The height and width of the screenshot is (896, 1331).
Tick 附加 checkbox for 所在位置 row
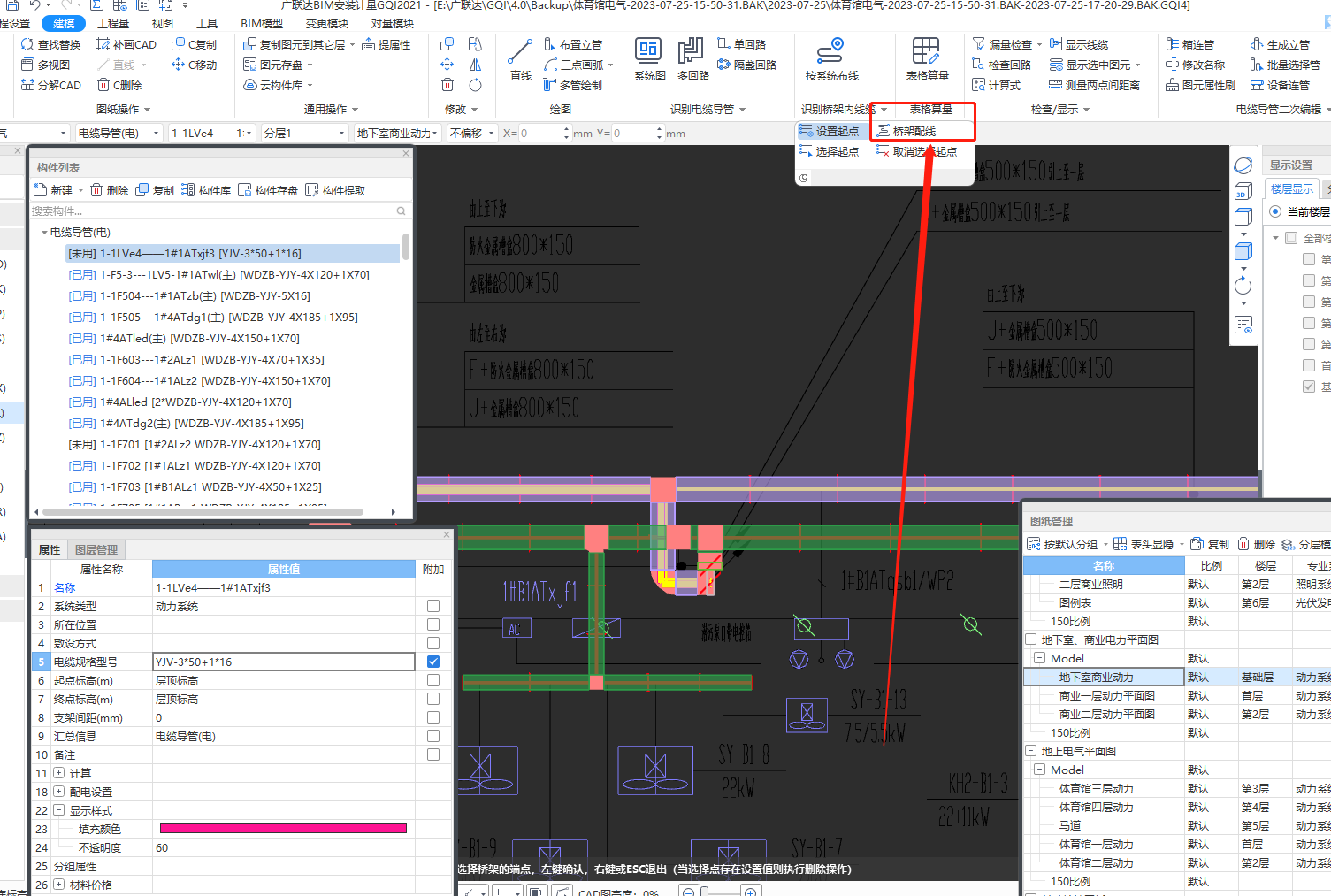click(x=433, y=624)
